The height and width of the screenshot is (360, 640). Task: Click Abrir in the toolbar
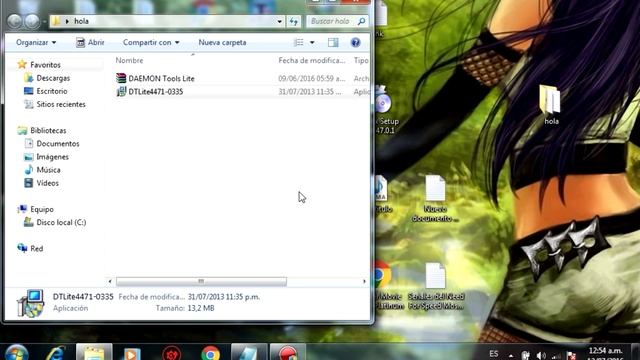[x=90, y=42]
